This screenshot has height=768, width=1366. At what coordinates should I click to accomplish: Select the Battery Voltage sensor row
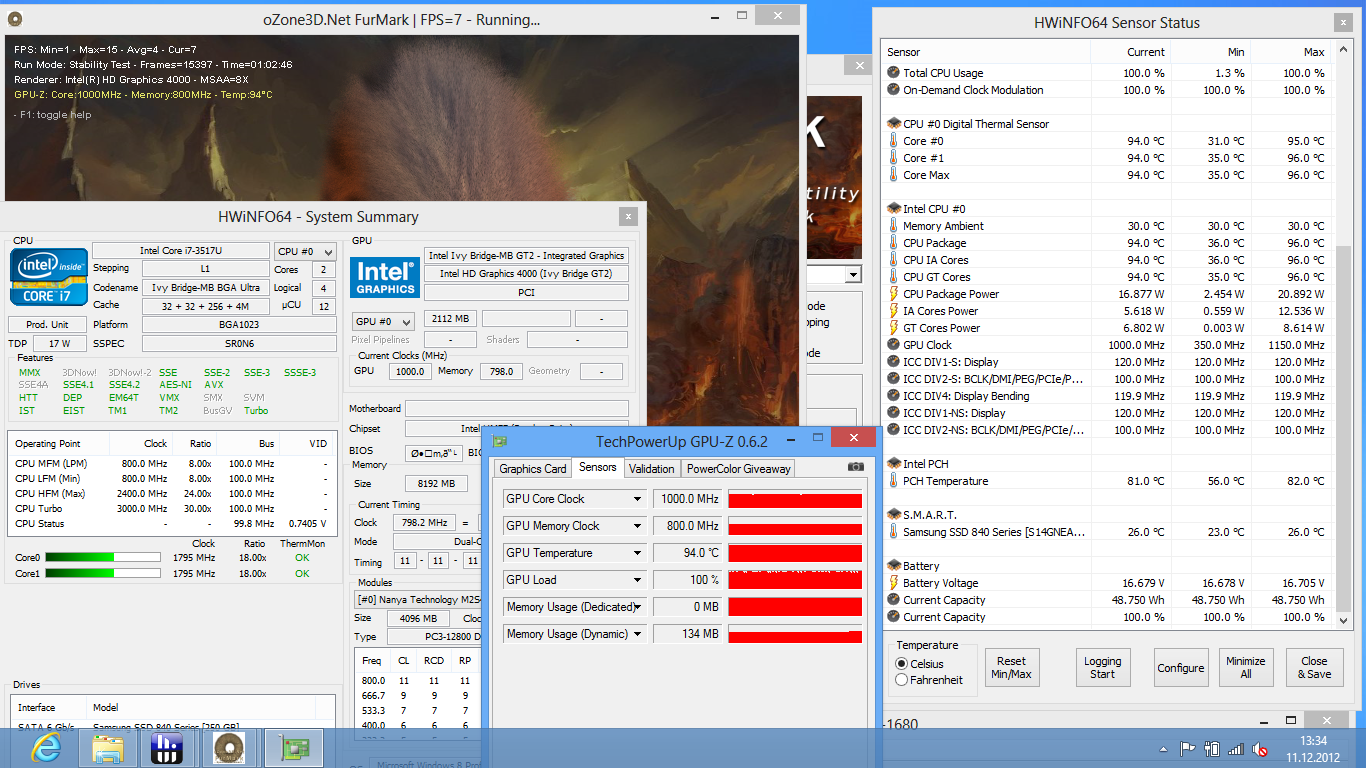[x=1107, y=583]
